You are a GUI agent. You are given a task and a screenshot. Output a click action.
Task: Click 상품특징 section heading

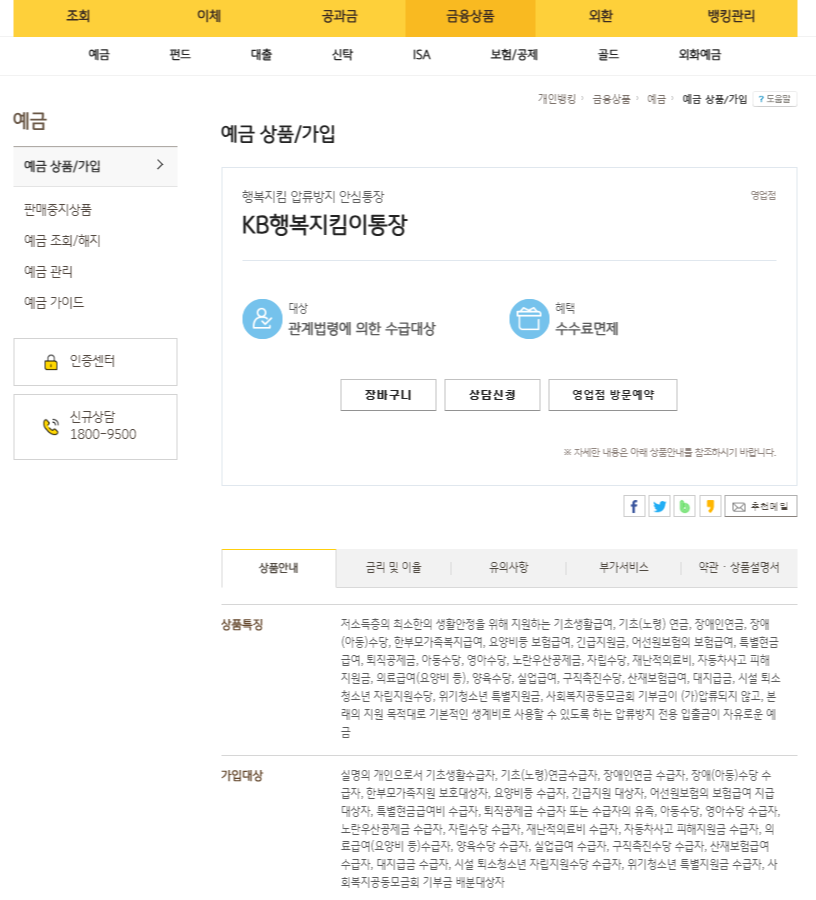pyautogui.click(x=242, y=625)
